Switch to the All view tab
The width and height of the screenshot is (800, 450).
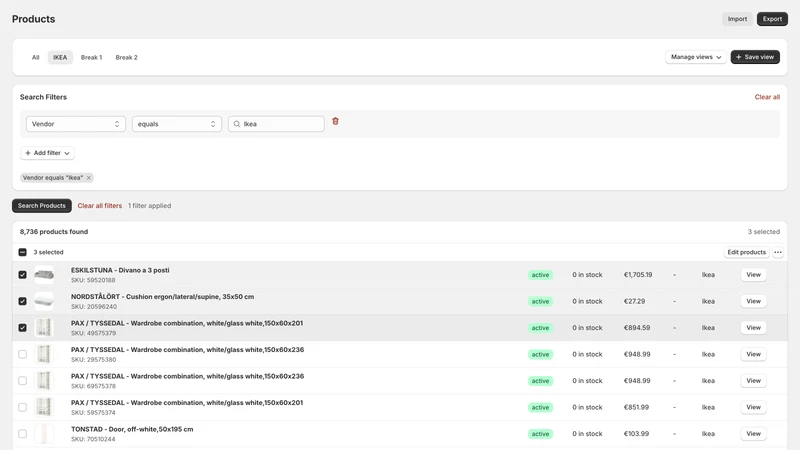click(36, 58)
